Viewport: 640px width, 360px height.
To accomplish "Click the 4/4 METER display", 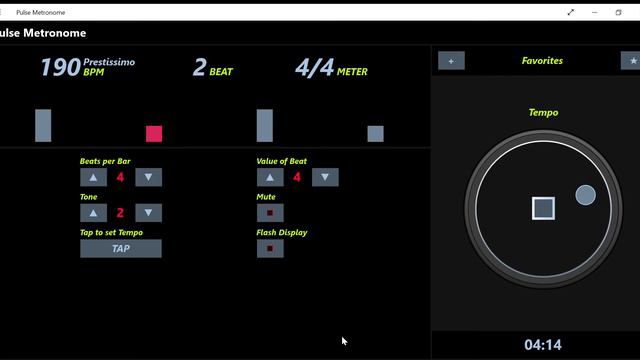I will 331,67.
